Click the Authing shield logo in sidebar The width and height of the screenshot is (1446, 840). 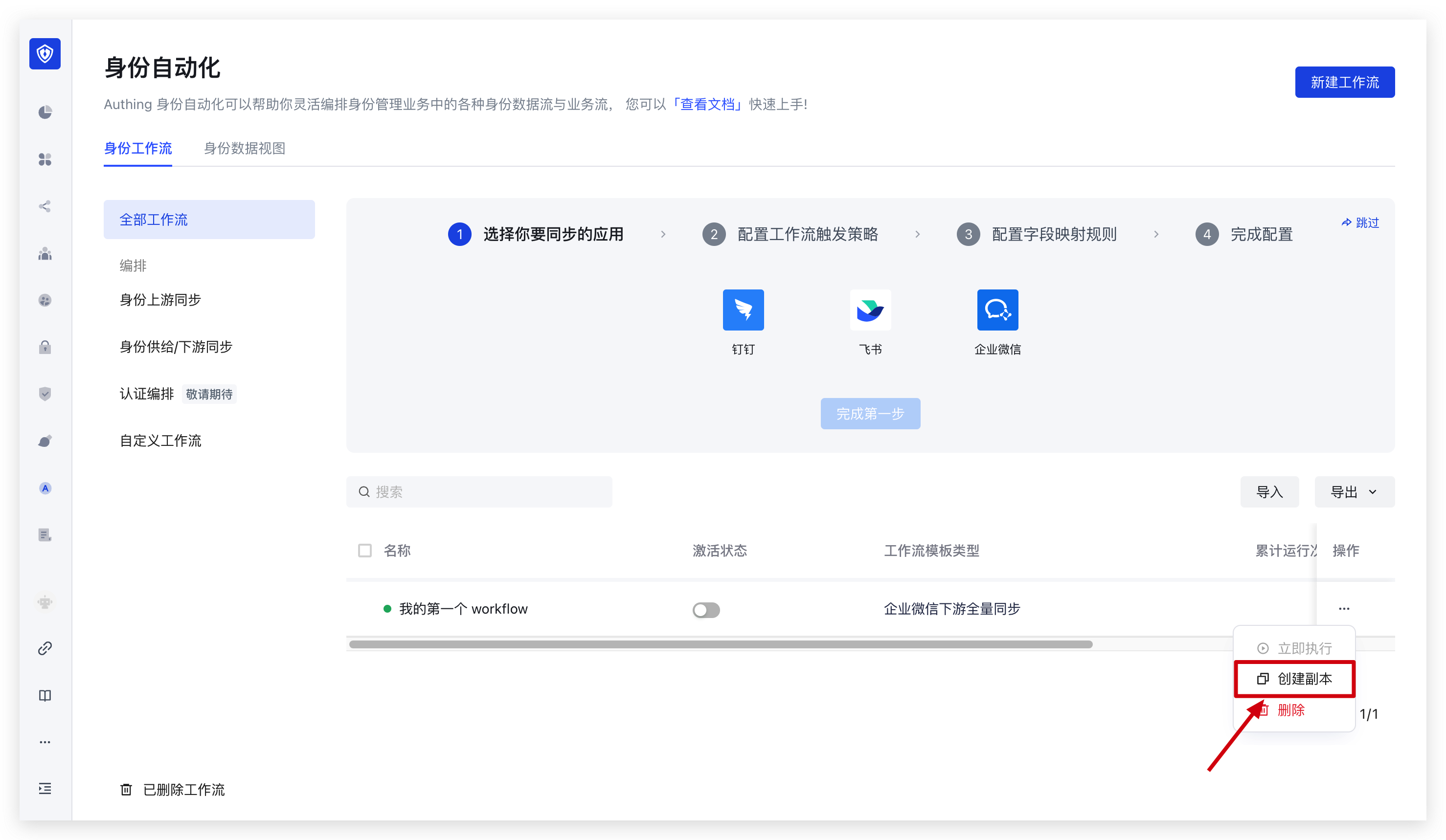click(x=45, y=54)
